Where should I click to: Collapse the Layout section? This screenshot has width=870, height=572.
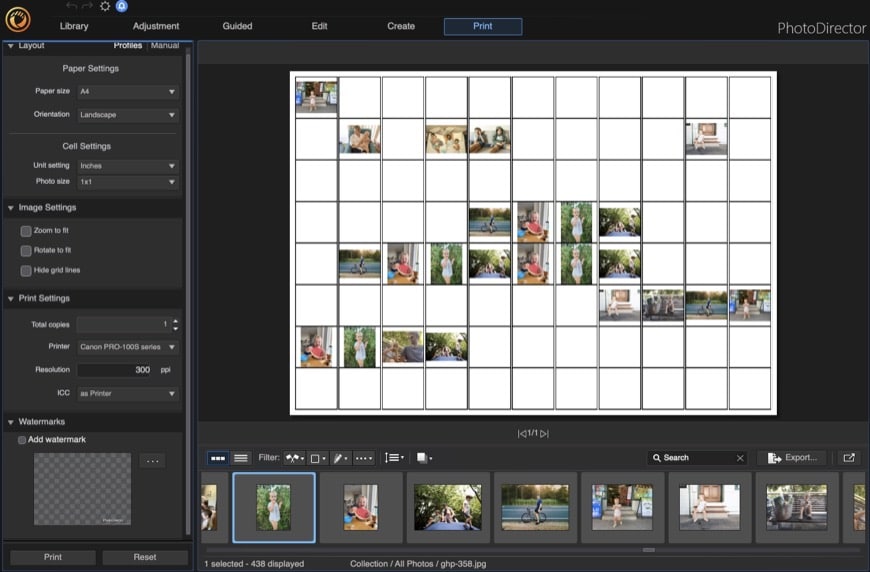11,46
